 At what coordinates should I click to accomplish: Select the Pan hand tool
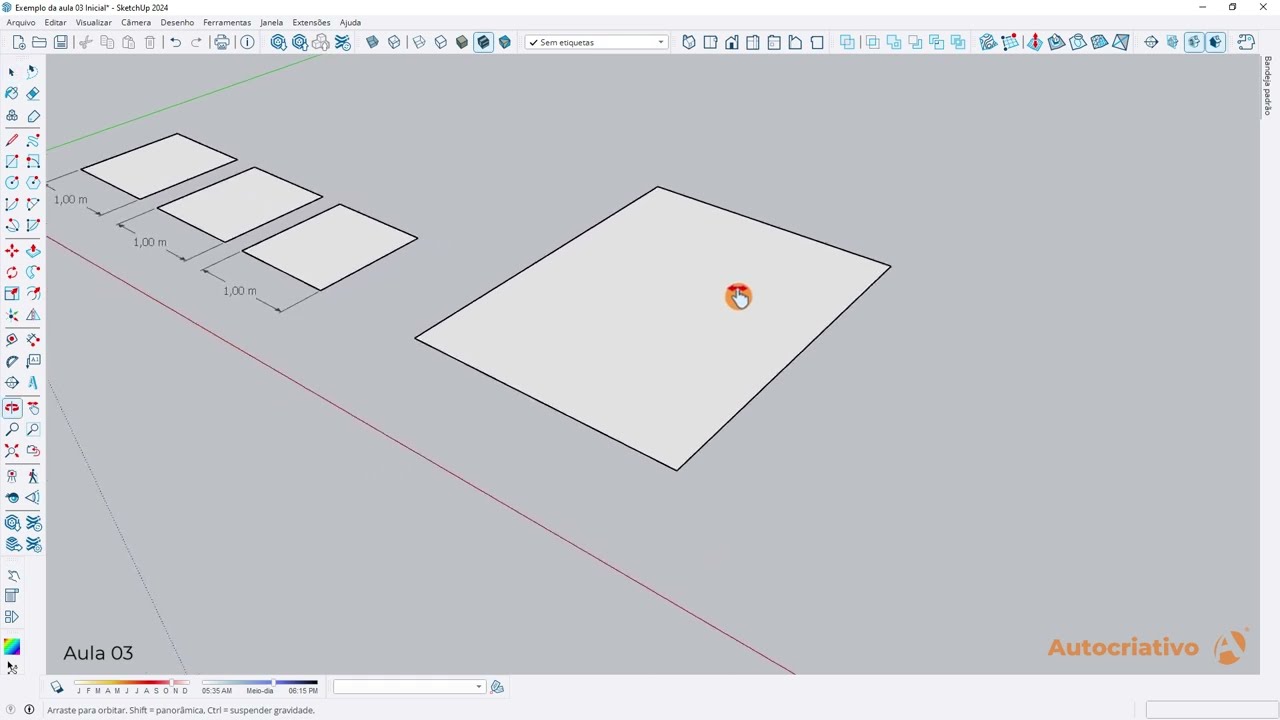pos(33,407)
